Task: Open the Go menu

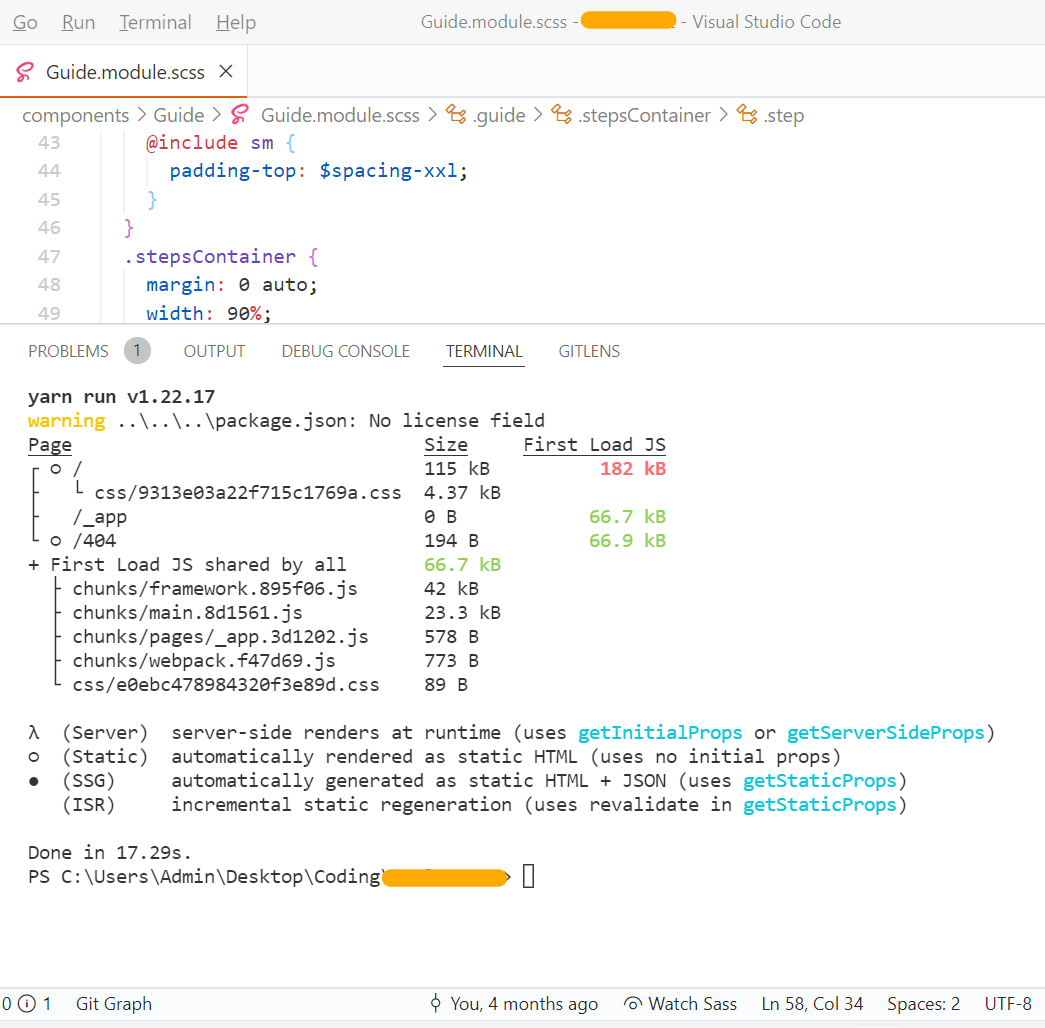Action: [x=25, y=22]
